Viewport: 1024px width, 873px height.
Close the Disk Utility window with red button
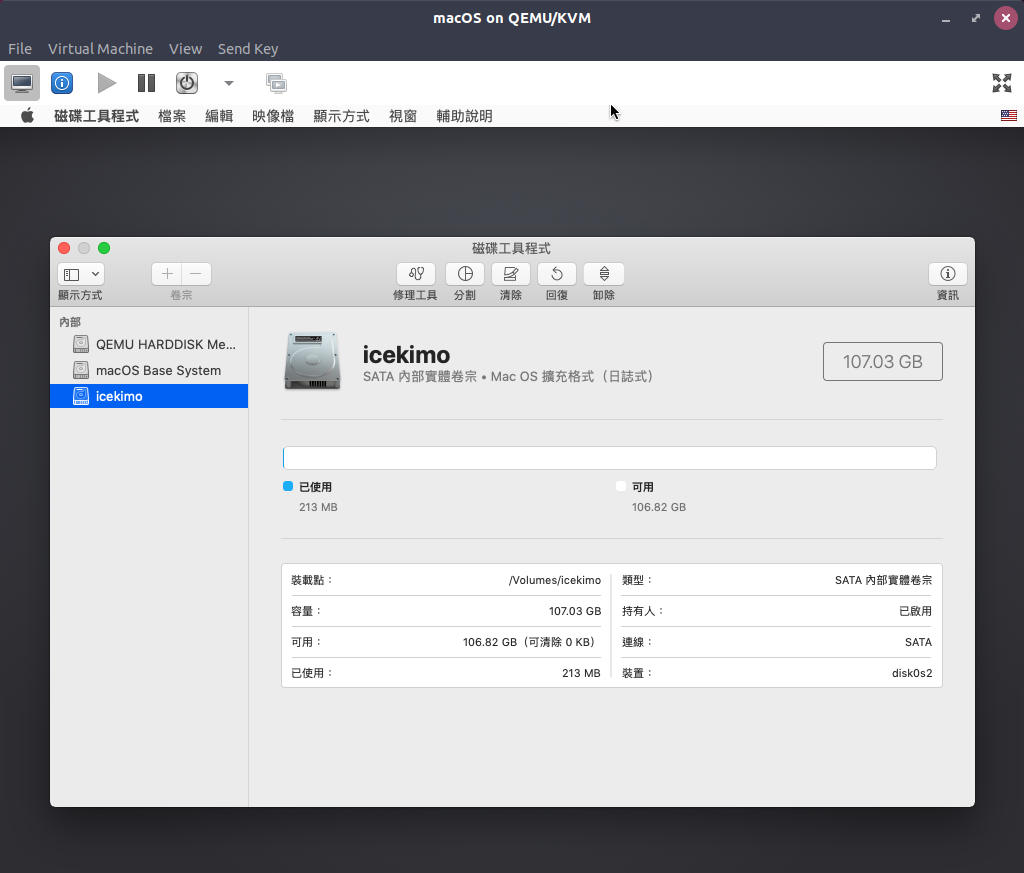pyautogui.click(x=64, y=248)
